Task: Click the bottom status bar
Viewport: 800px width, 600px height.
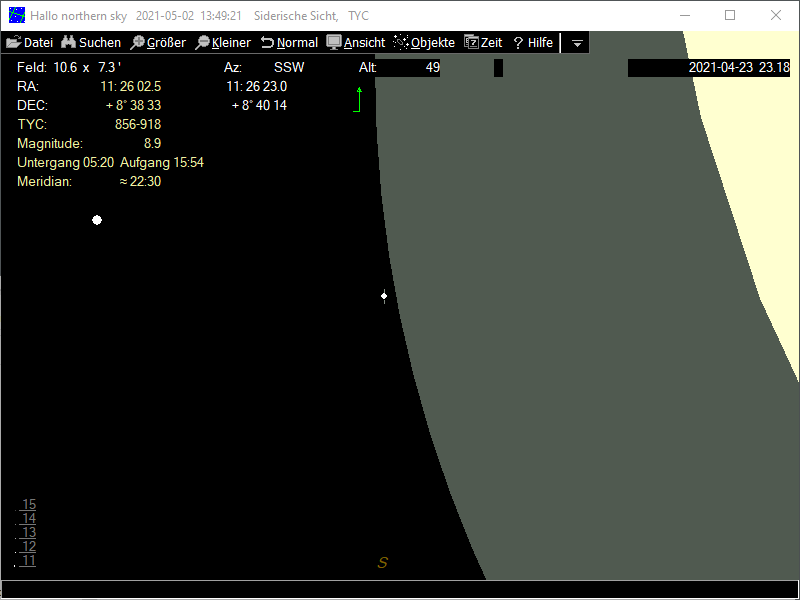Action: click(x=400, y=589)
